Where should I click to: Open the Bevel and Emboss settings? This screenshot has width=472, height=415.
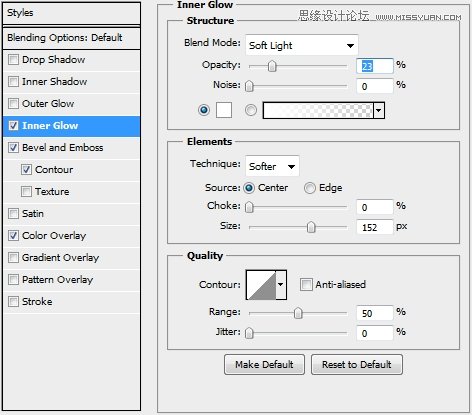[x=63, y=147]
